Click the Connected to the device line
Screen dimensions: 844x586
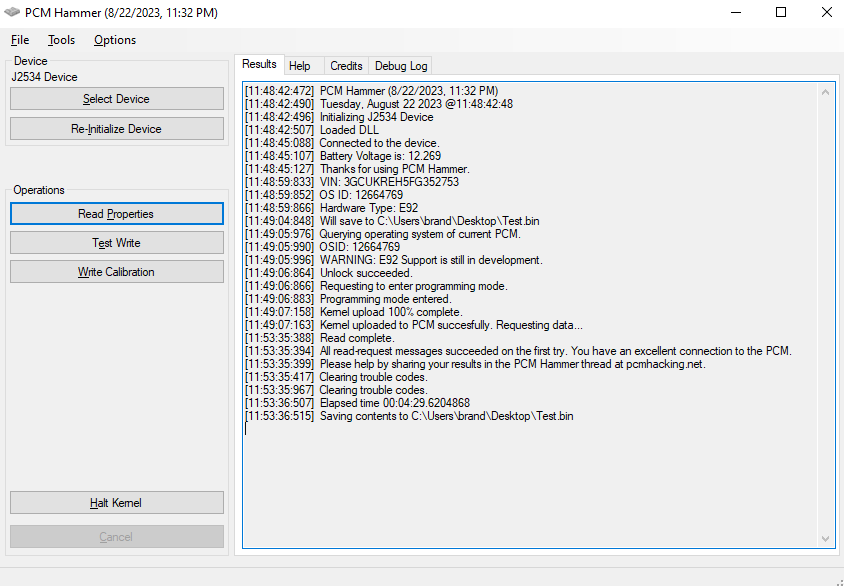342,143
